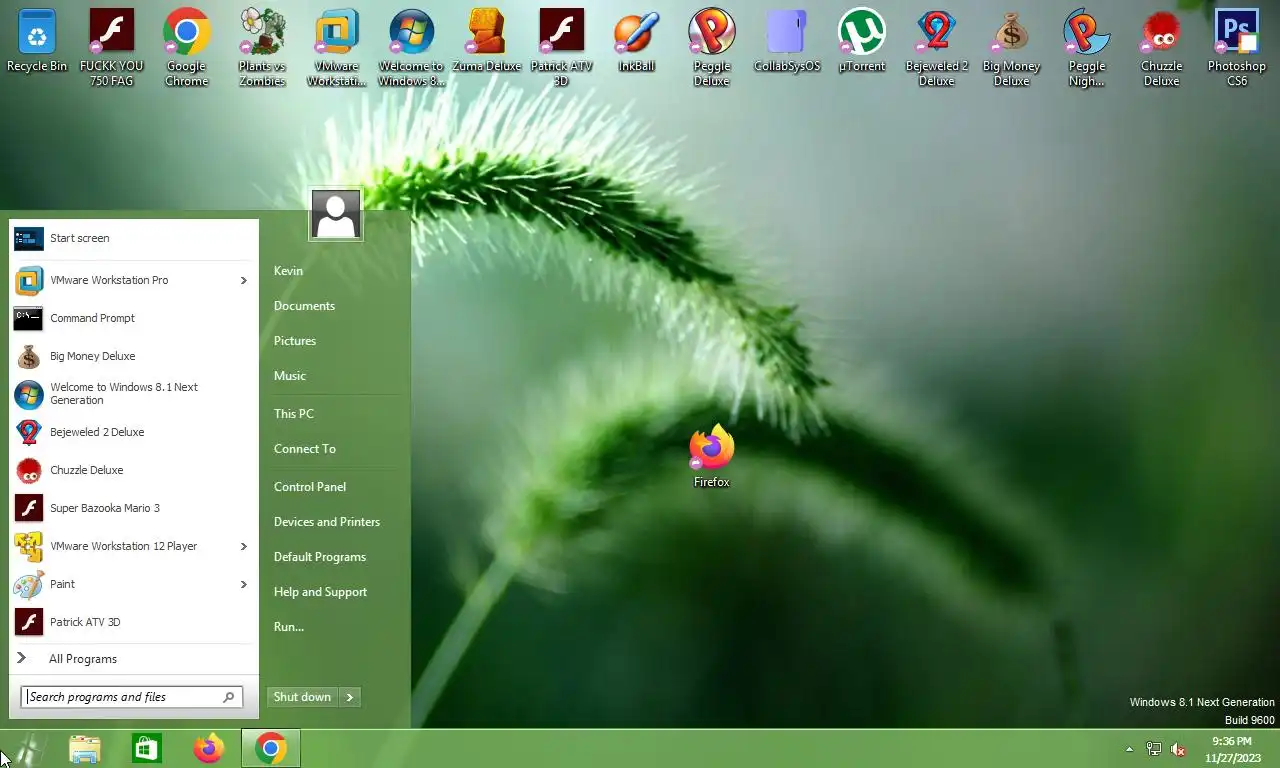Open Bejeweled 2 Deluxe desktop shortcut
The image size is (1280, 768).
937,47
